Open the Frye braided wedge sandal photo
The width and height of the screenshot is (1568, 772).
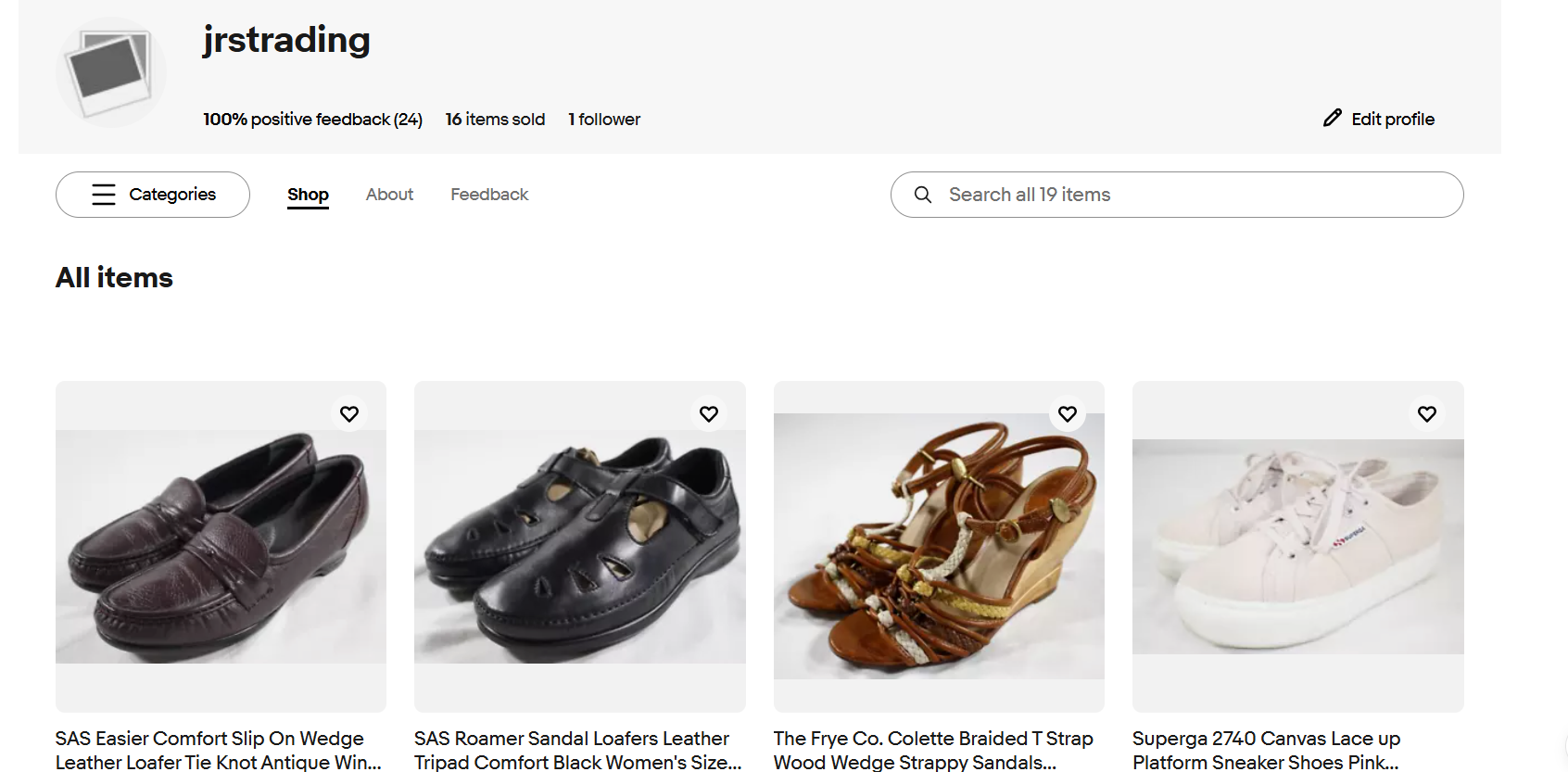point(939,547)
